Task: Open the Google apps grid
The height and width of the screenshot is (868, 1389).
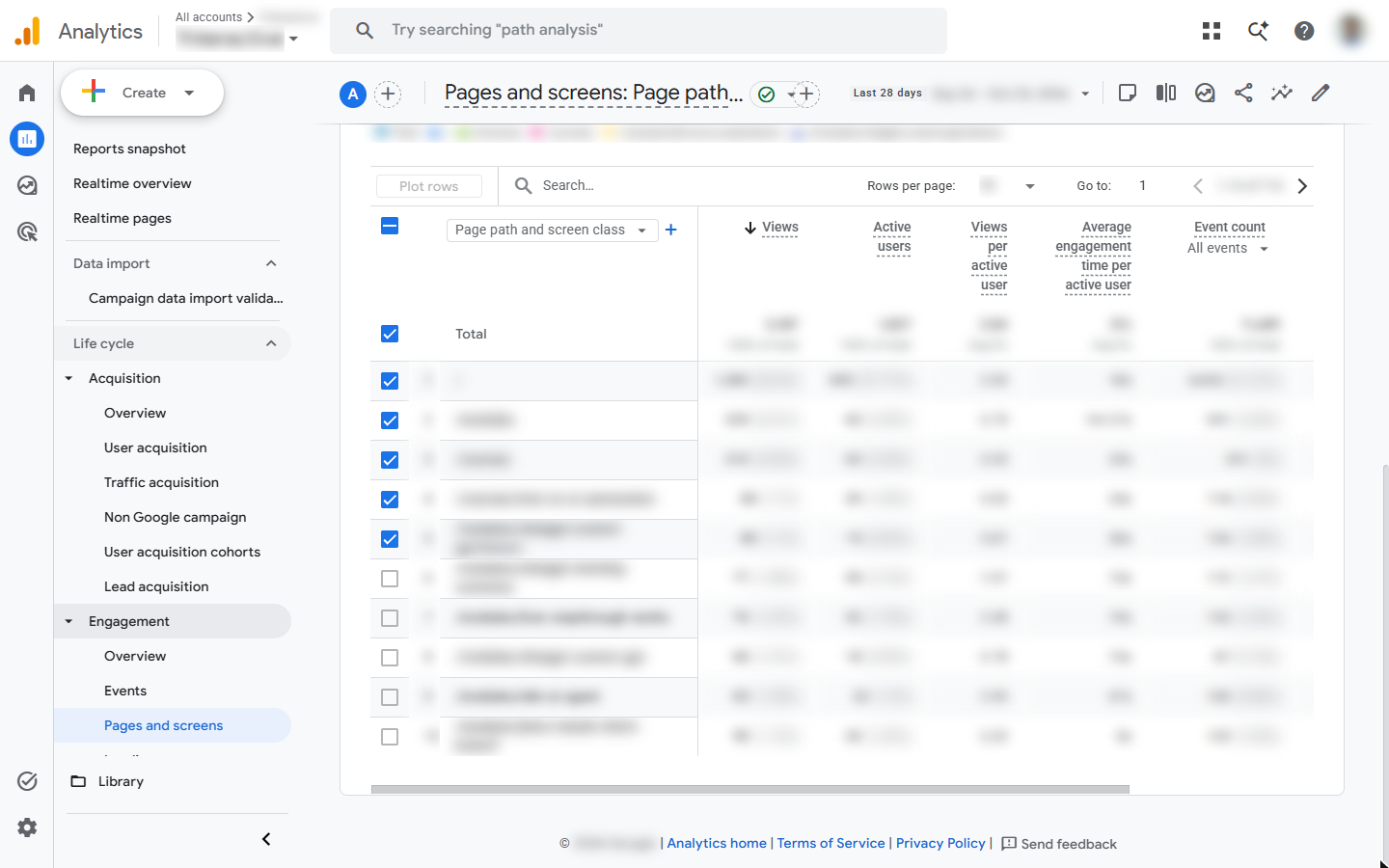Action: coord(1212,30)
